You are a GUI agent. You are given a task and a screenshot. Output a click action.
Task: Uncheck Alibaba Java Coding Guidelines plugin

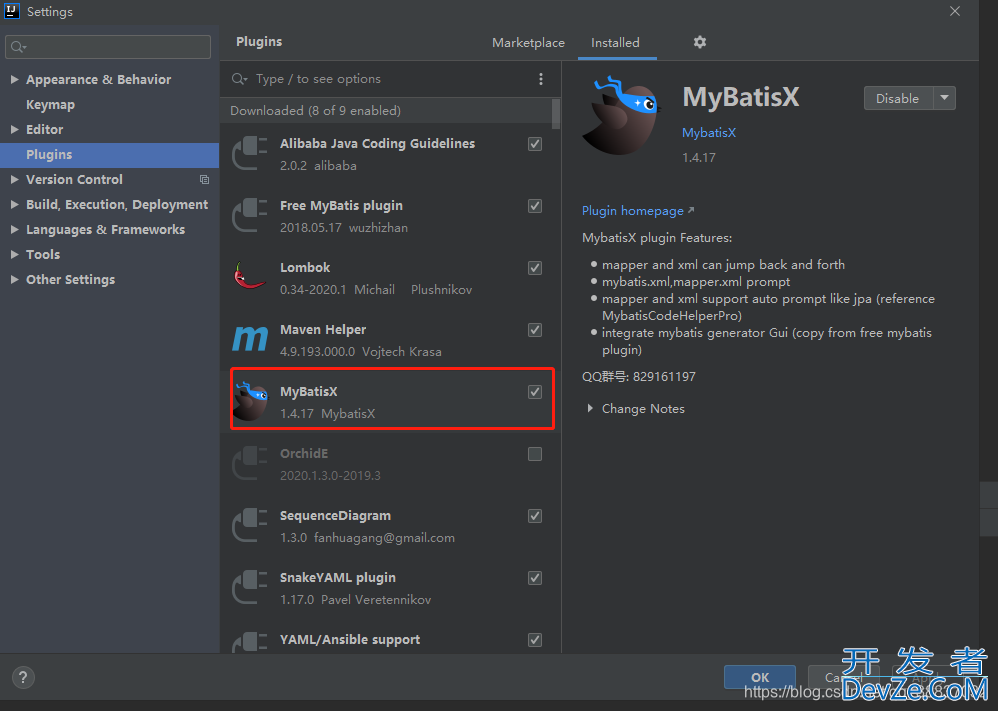coord(535,144)
